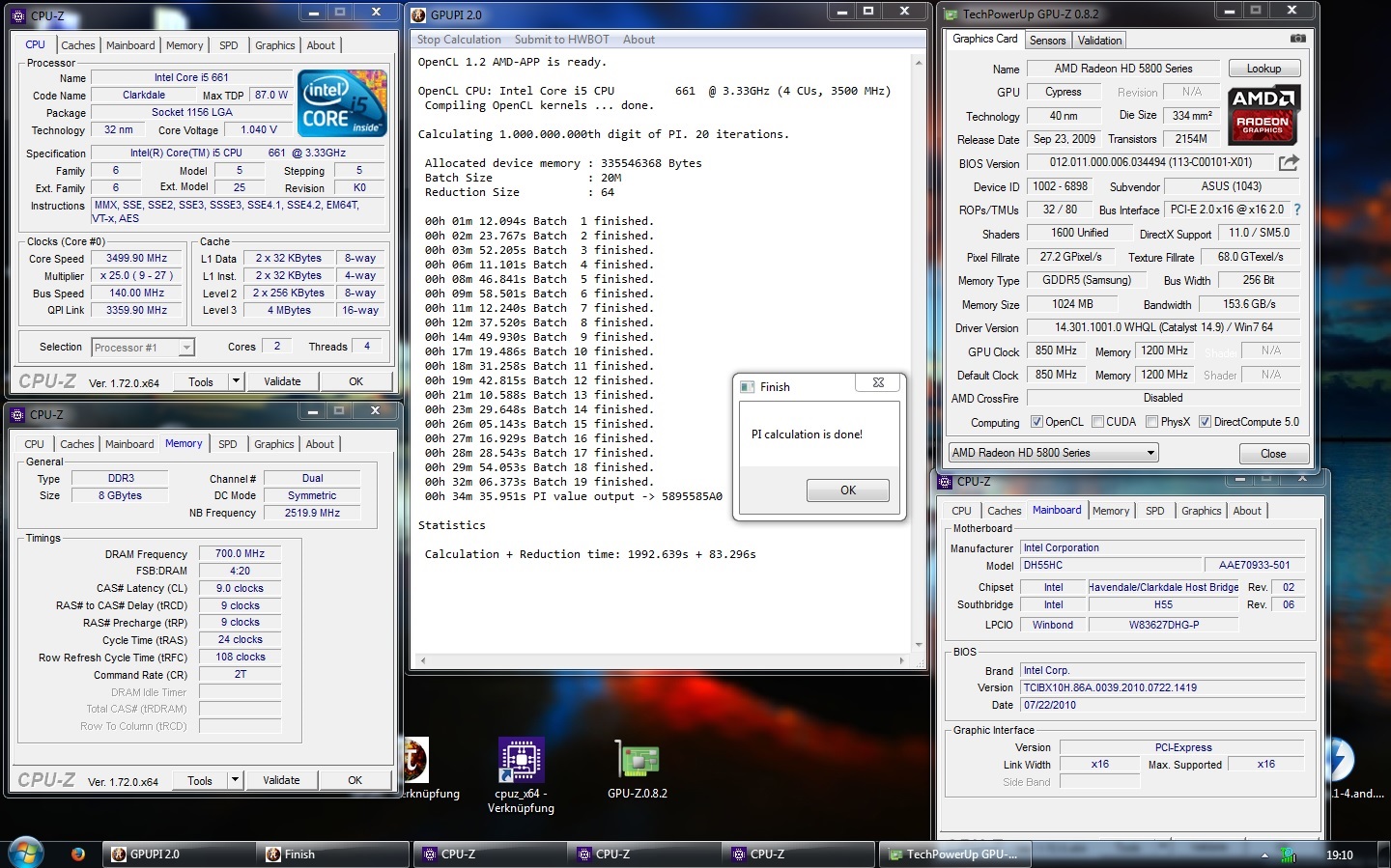The width and height of the screenshot is (1391, 868).
Task: Open Memory tab in Mainboard CPU-Z window
Action: point(1111,511)
